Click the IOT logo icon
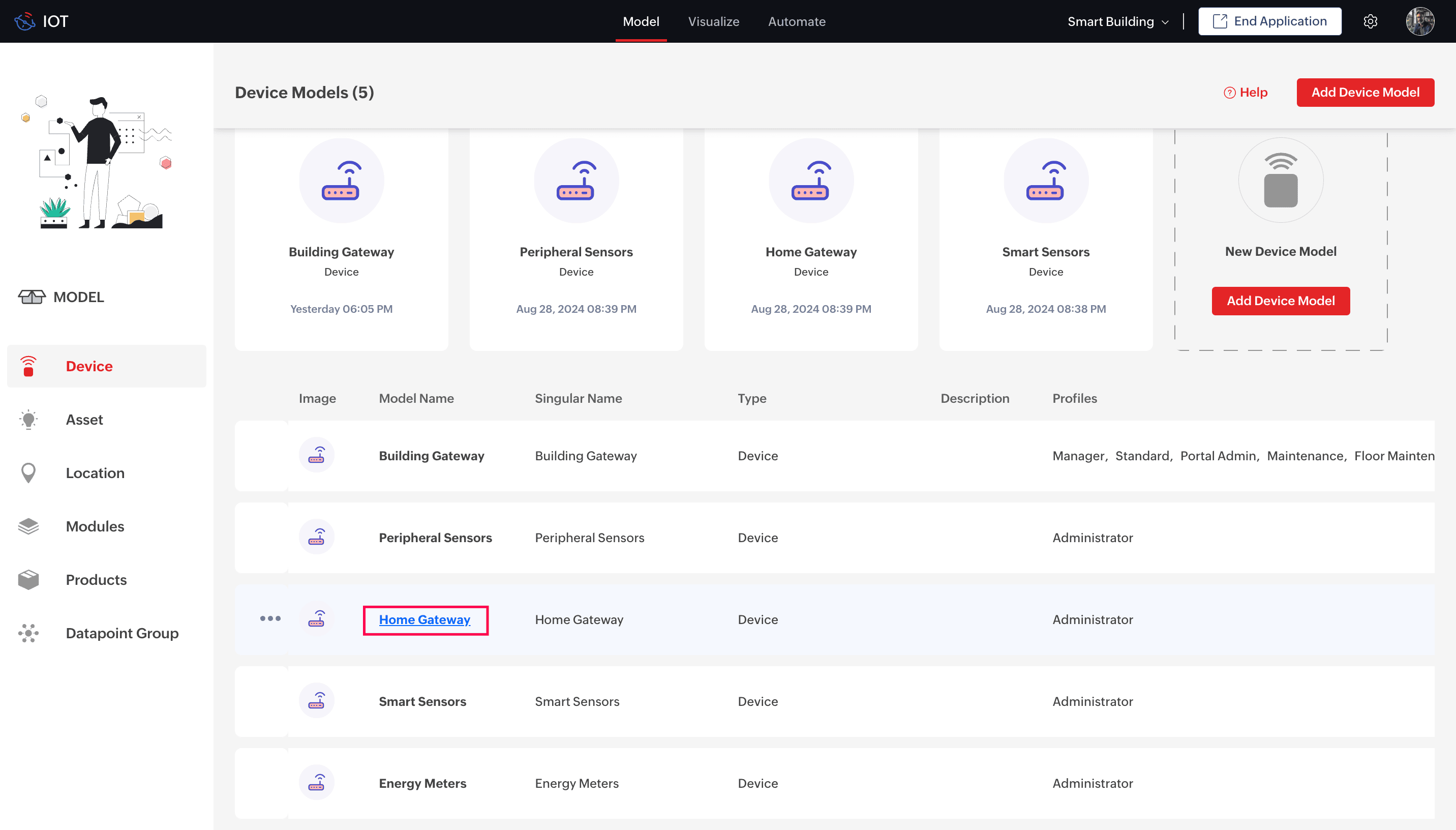Image resolution: width=1456 pixels, height=830 pixels. point(24,21)
